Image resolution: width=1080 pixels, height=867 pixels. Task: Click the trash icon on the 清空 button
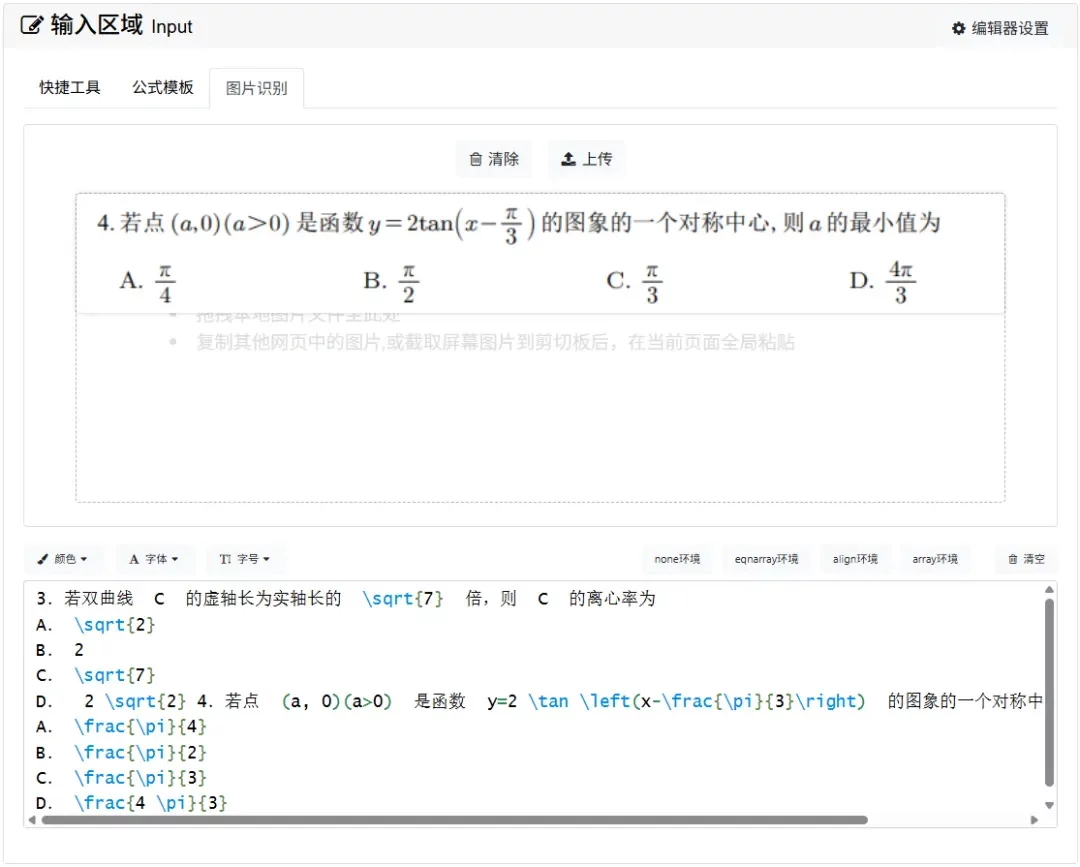click(x=1012, y=559)
